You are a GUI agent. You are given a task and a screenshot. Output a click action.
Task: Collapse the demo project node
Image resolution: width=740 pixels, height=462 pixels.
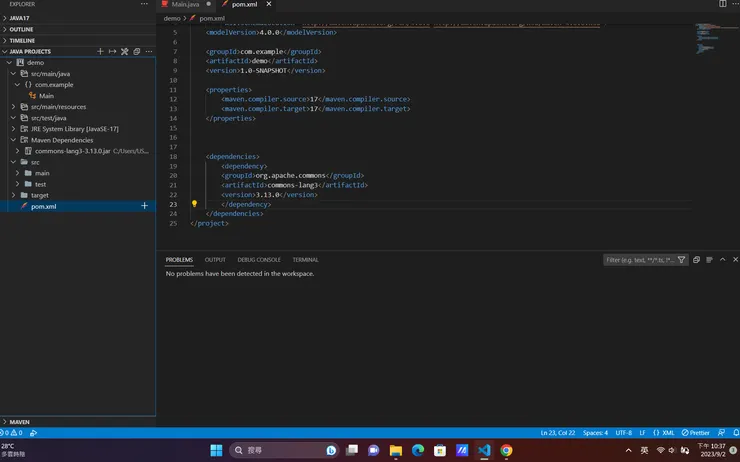click(9, 62)
